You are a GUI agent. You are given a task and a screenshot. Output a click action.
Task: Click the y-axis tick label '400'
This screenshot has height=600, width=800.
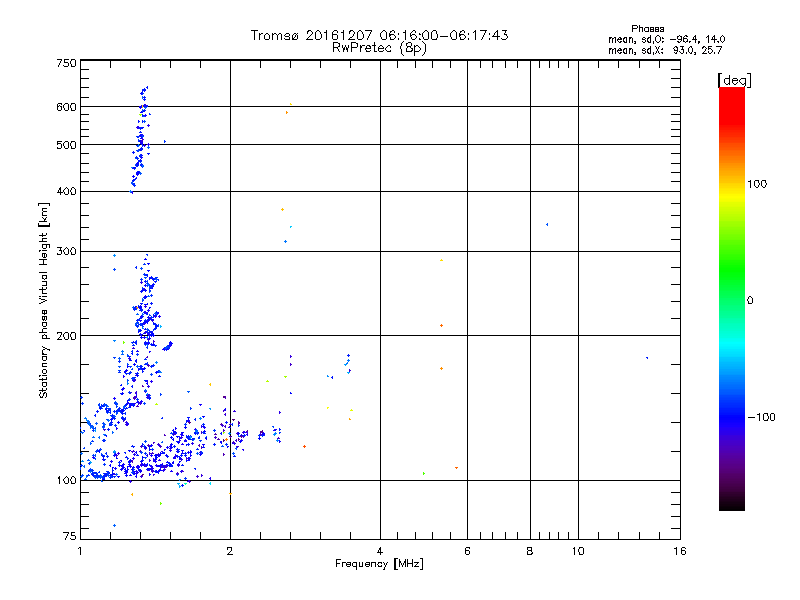tap(66, 191)
